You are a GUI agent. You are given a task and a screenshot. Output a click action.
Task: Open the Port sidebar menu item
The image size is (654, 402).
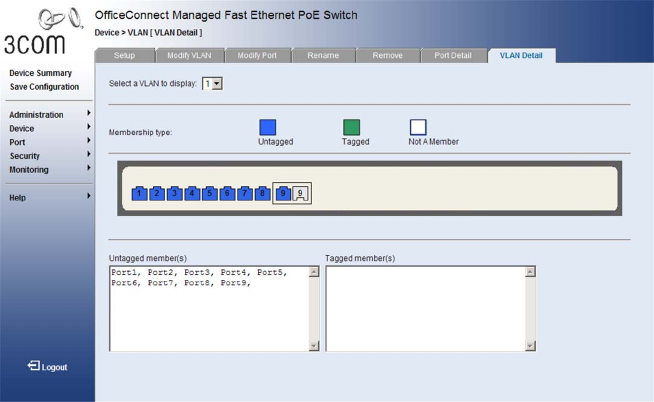[x=17, y=142]
